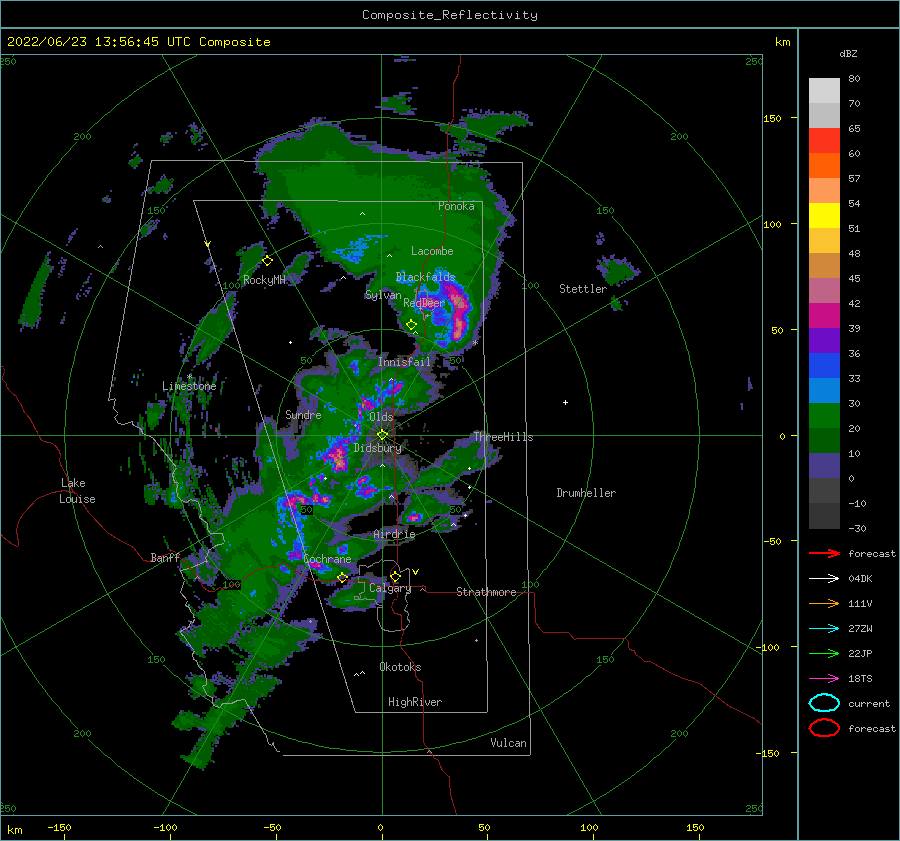Click the Didsbury label

tap(378, 448)
